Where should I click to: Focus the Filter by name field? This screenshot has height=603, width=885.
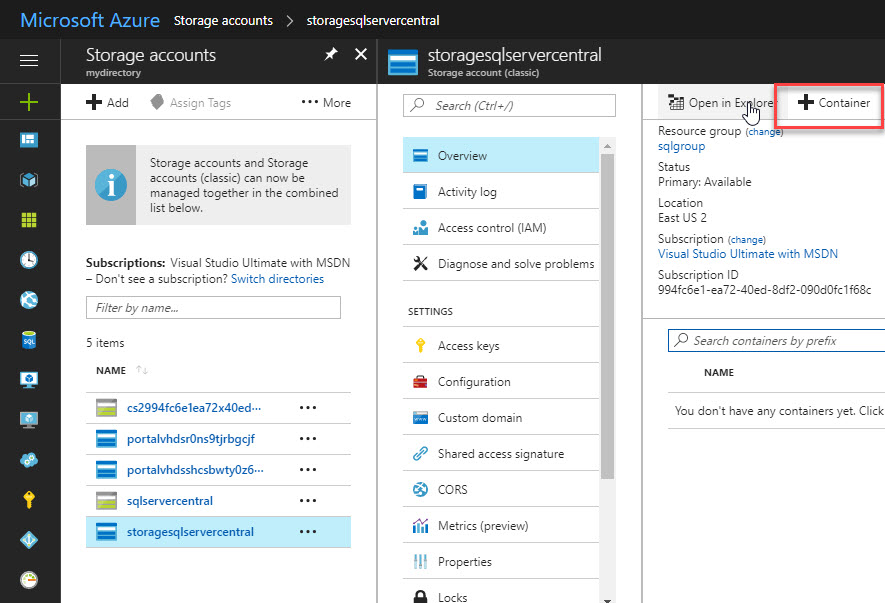[213, 308]
